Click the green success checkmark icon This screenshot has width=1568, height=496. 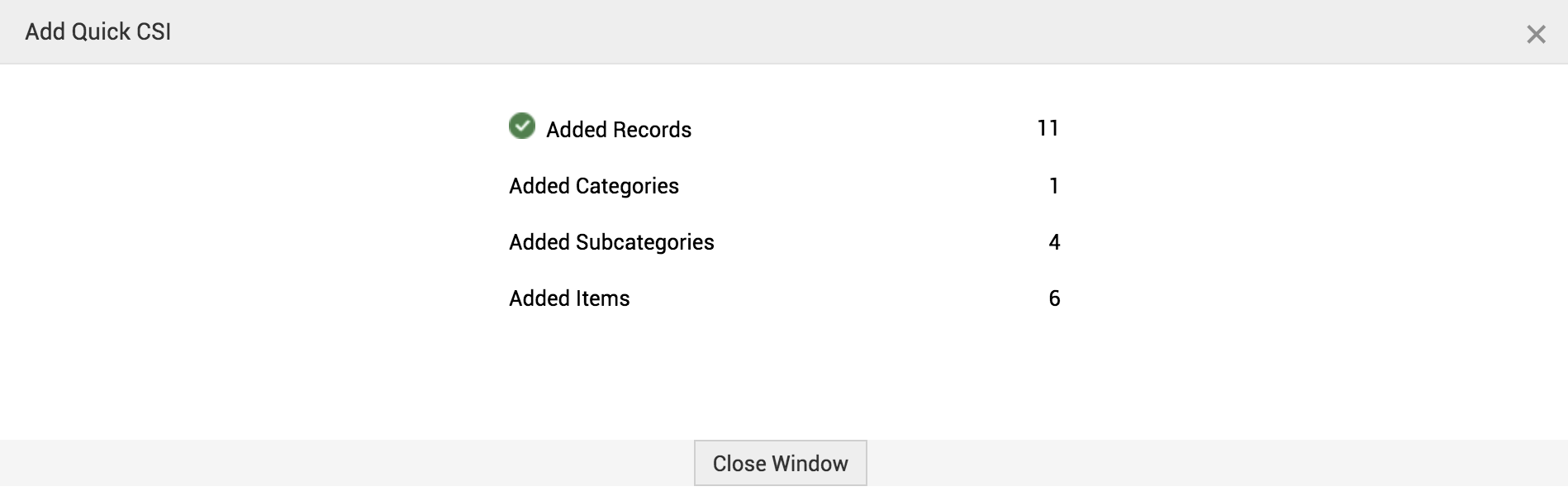click(522, 126)
